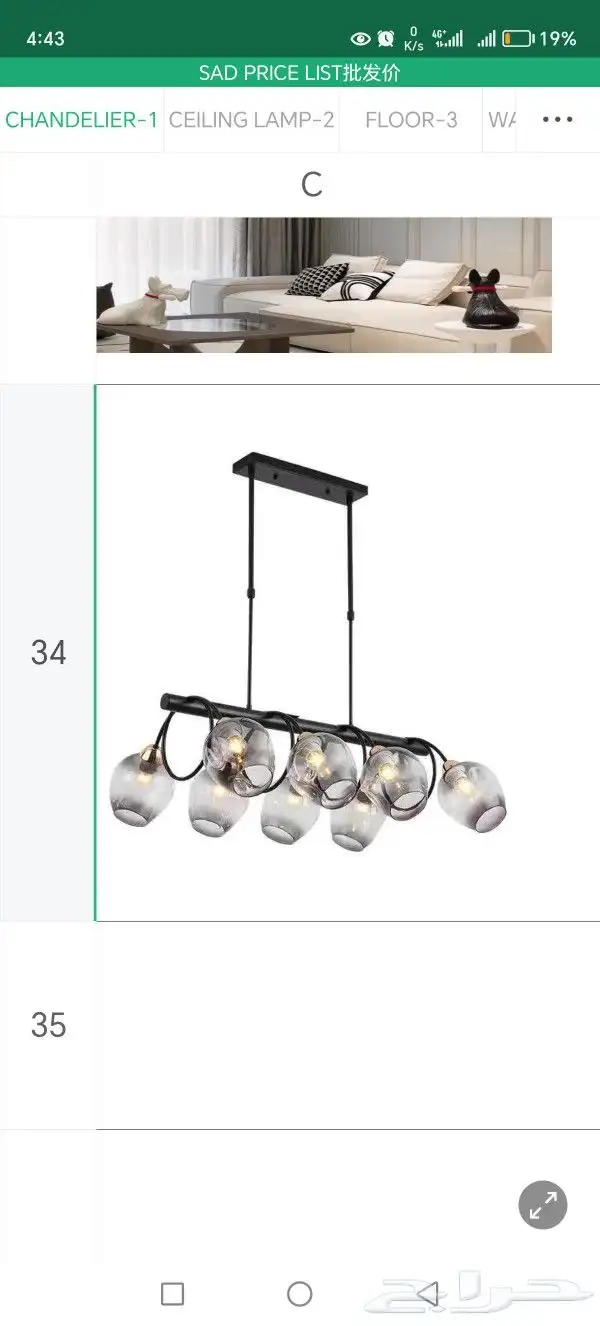The image size is (600, 1326).
Task: Tap the battery icon in status bar
Action: pyautogui.click(x=517, y=39)
